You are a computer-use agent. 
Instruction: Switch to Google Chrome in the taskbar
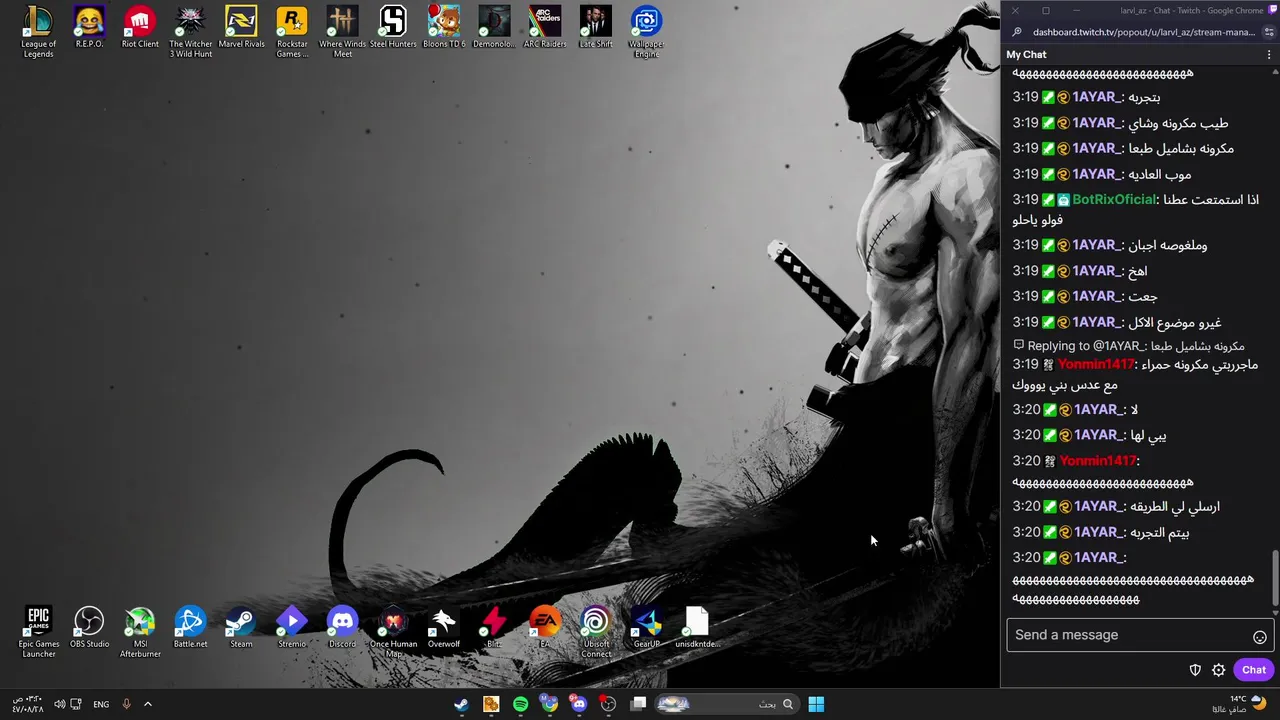(549, 704)
